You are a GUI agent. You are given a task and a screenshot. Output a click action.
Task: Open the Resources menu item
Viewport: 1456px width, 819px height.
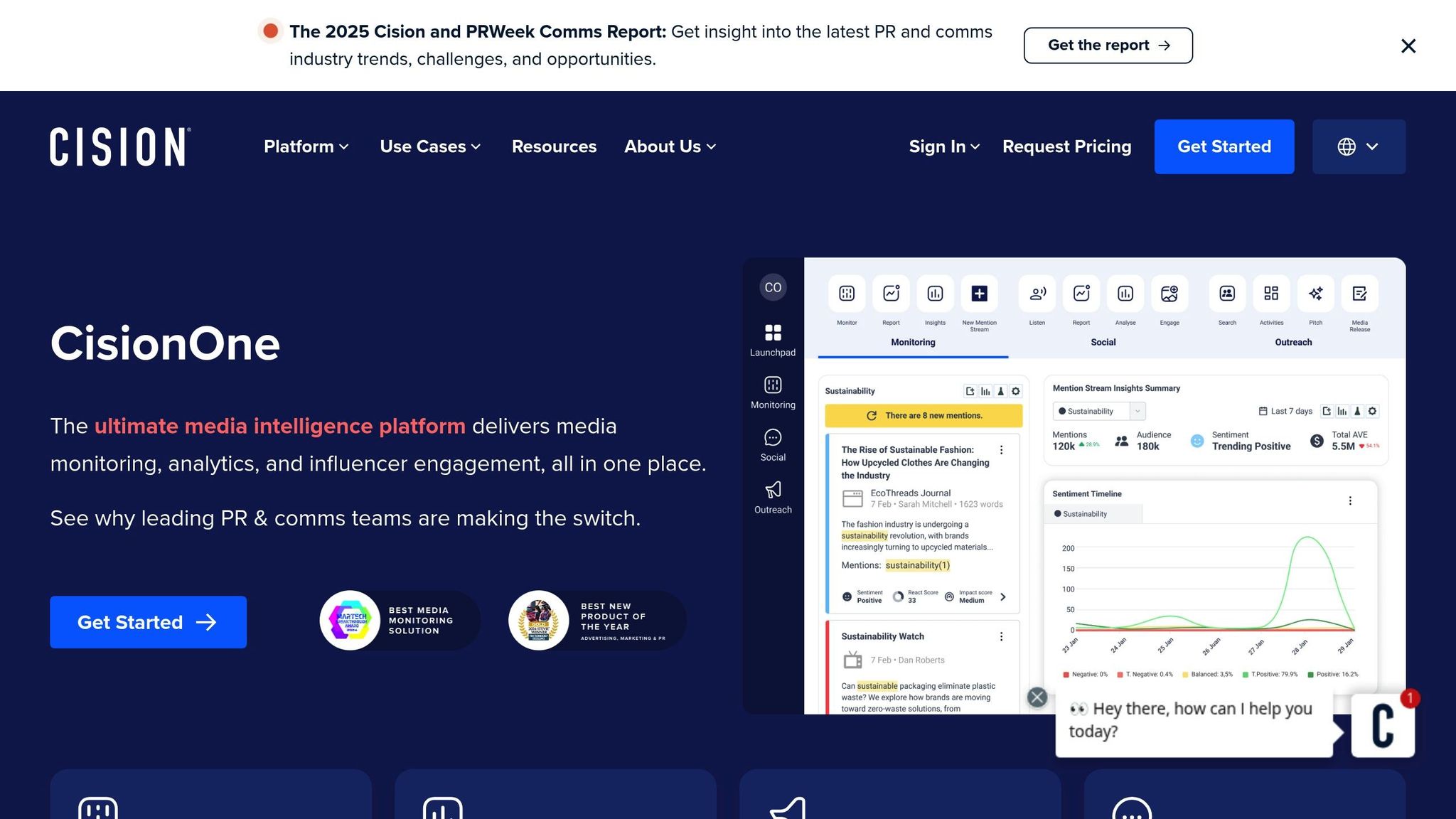pos(555,146)
